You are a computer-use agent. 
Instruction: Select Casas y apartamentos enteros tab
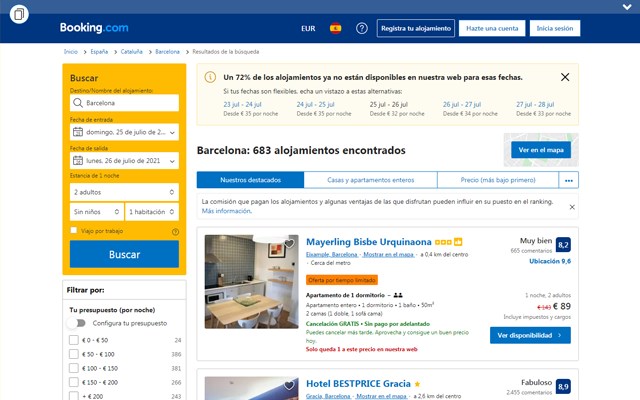point(371,180)
